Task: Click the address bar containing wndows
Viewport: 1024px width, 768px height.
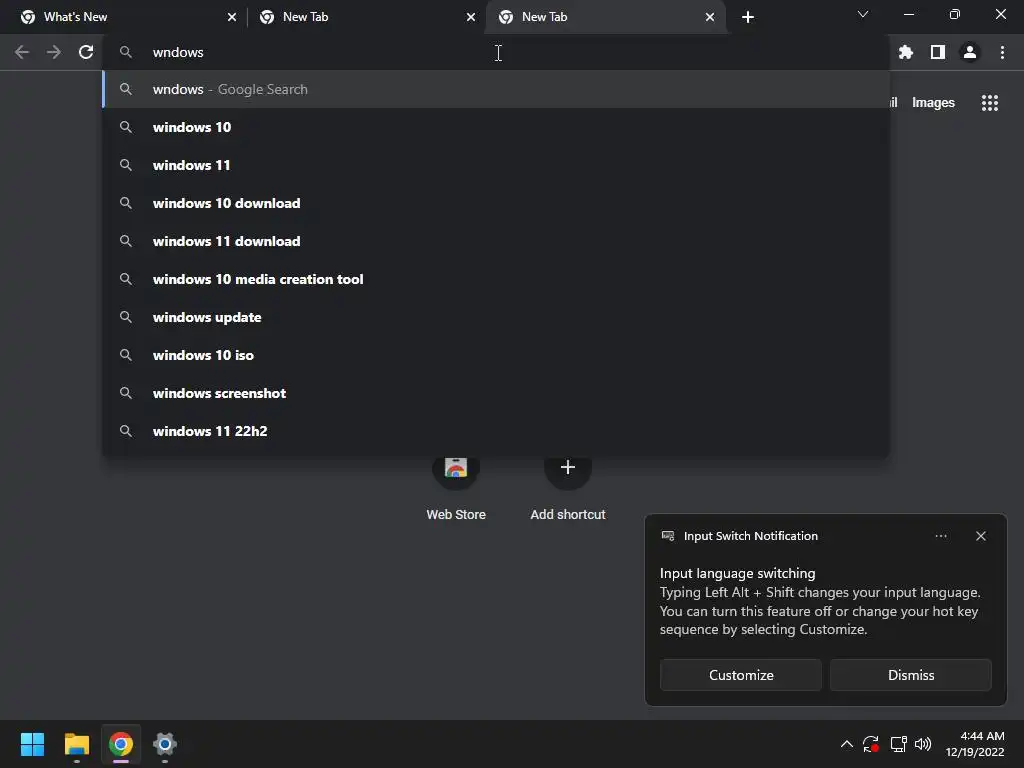Action: click(496, 52)
